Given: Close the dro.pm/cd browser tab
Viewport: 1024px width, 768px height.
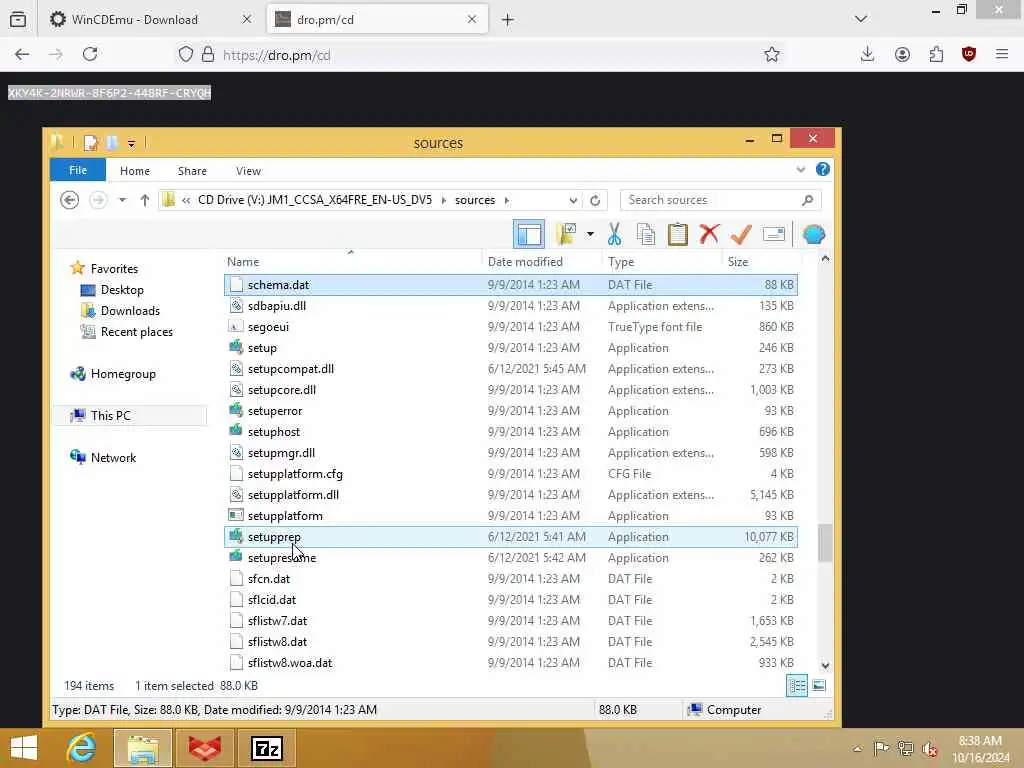Looking at the screenshot, I should tap(472, 20).
